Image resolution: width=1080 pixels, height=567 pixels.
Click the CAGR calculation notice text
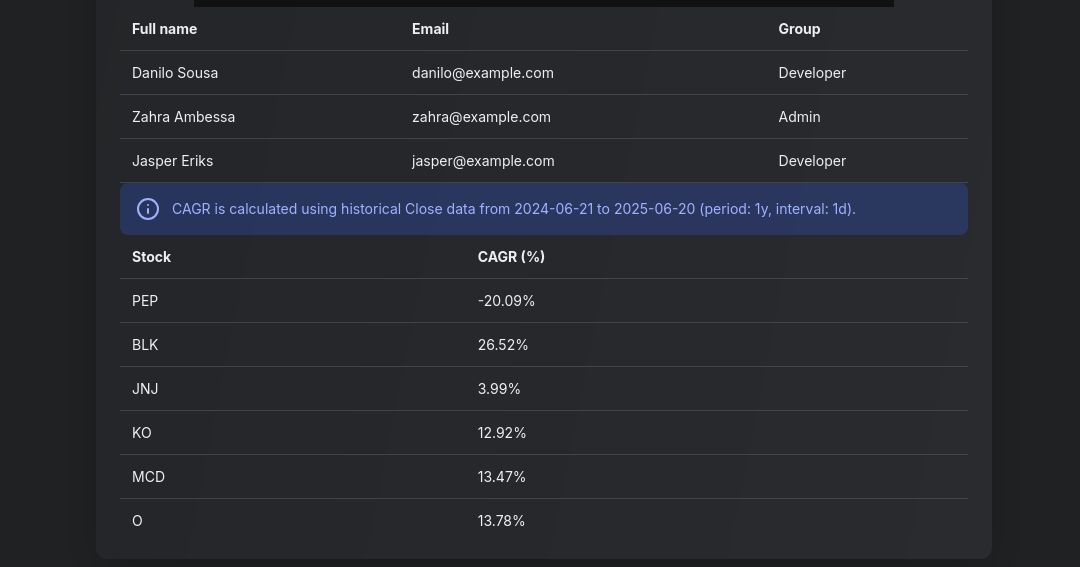514,209
